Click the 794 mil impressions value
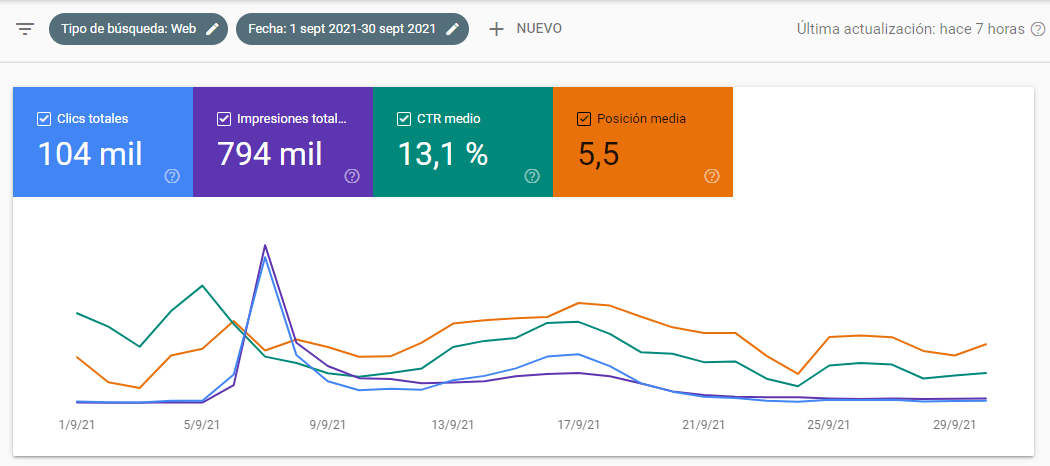This screenshot has height=466, width=1050. tap(270, 154)
